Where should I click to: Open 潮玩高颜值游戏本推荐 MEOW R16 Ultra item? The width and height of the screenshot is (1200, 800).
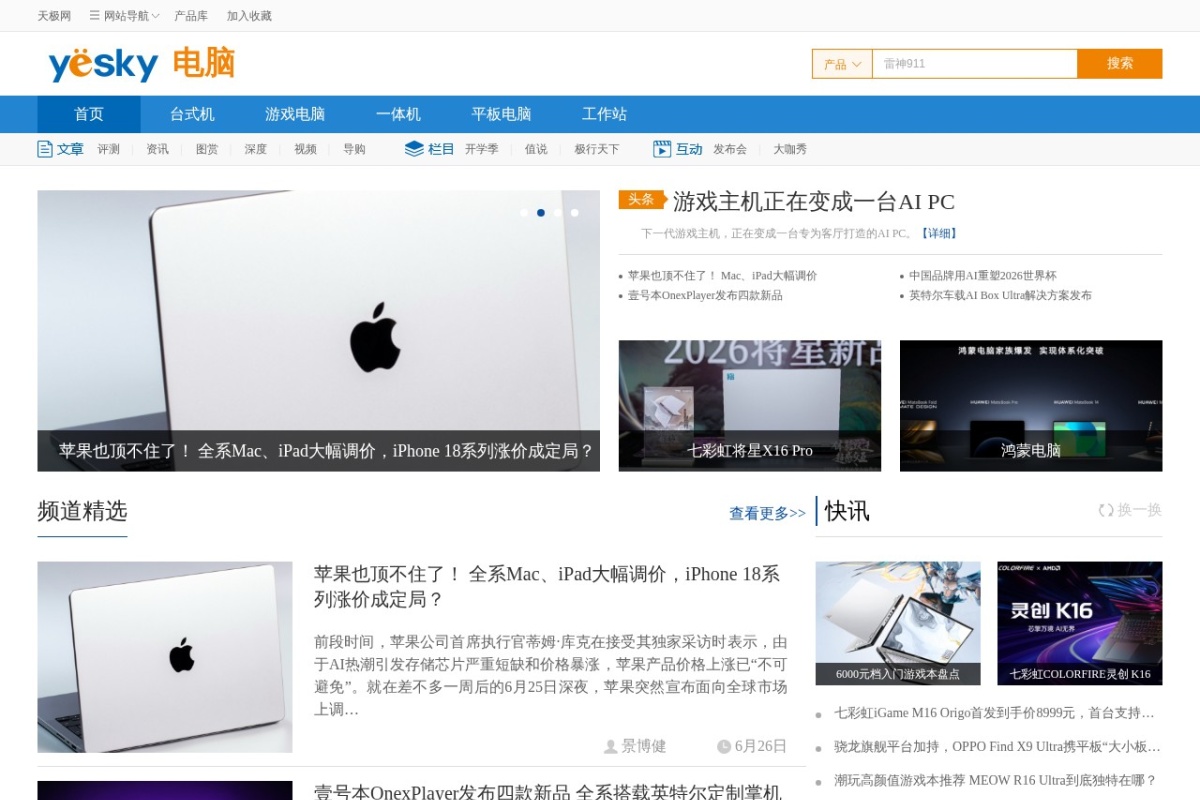click(995, 780)
